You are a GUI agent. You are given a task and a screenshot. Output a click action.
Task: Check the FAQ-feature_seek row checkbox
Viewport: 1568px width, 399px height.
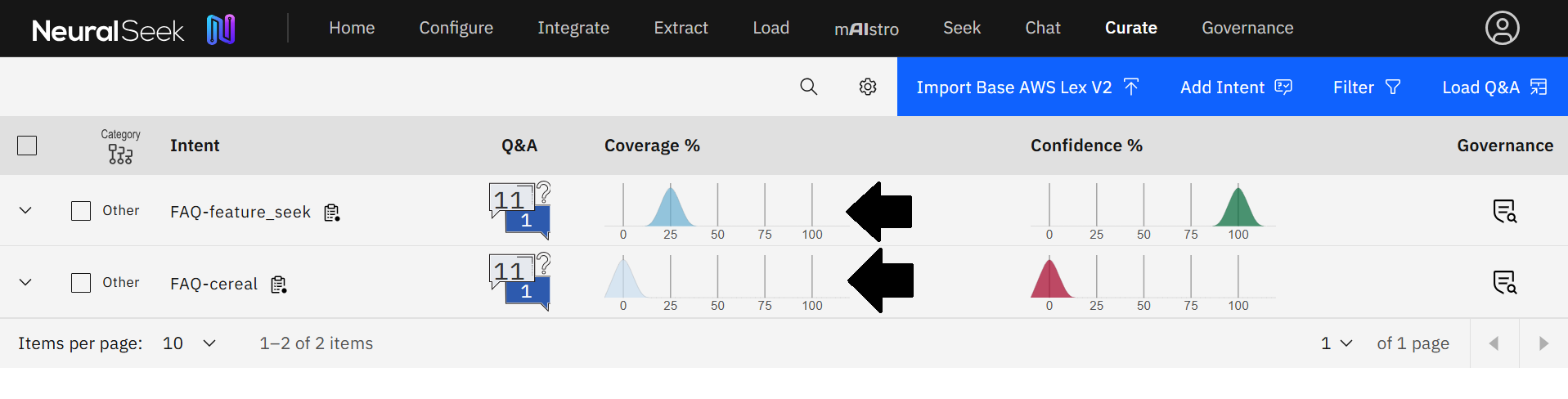point(81,211)
